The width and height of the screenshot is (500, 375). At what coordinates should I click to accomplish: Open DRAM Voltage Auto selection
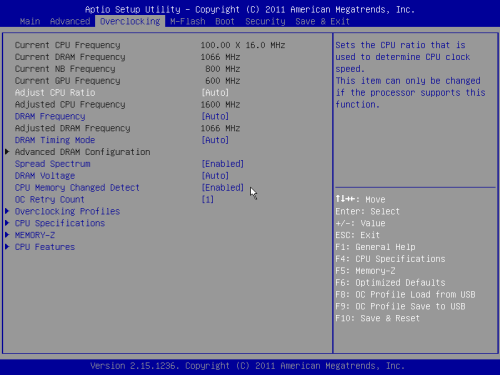tap(215, 175)
